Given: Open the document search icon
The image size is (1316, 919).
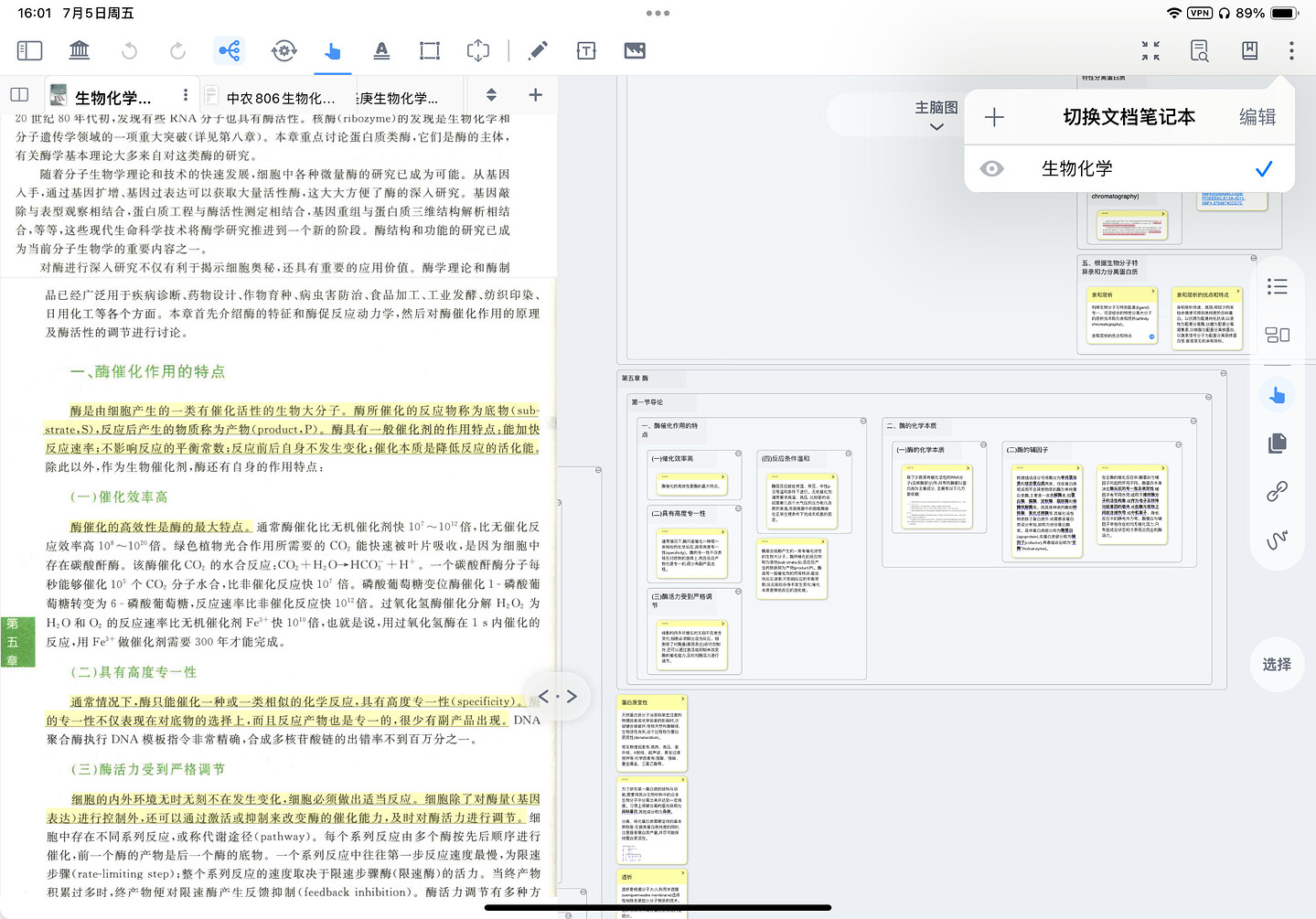Looking at the screenshot, I should tap(1200, 50).
